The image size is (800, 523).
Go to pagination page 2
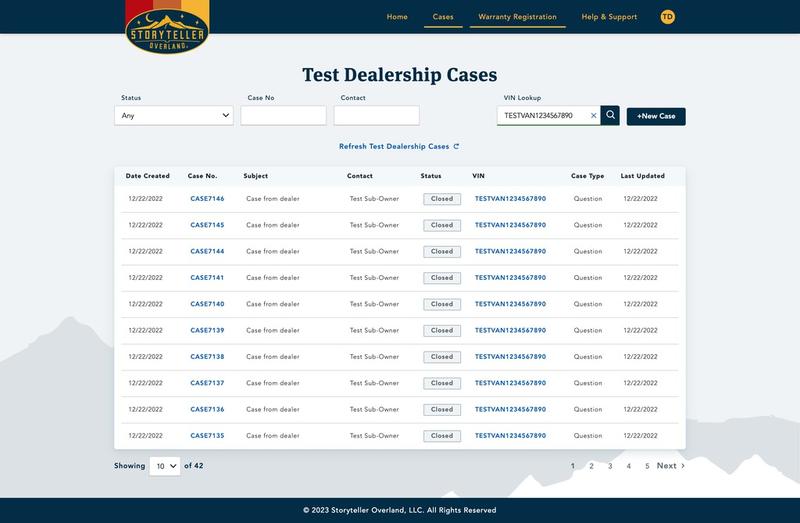click(x=591, y=466)
